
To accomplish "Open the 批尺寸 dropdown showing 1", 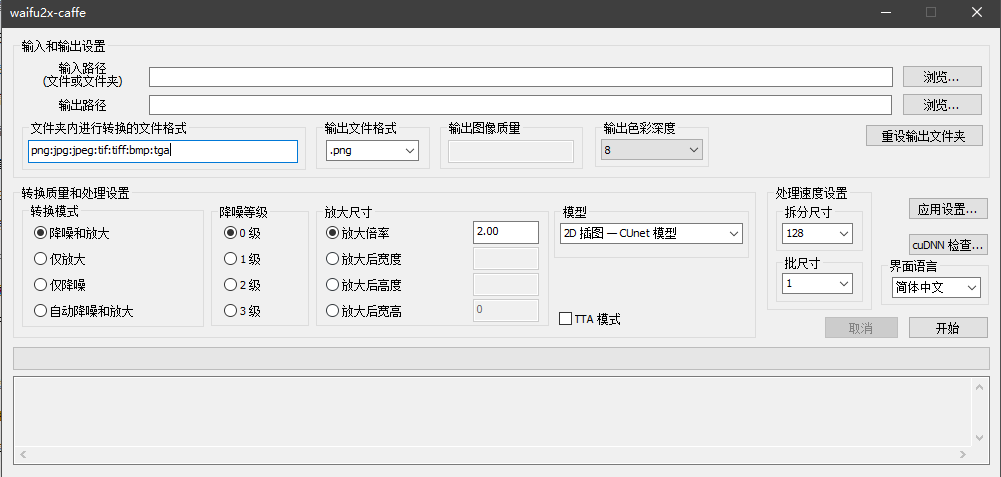I will (x=817, y=284).
